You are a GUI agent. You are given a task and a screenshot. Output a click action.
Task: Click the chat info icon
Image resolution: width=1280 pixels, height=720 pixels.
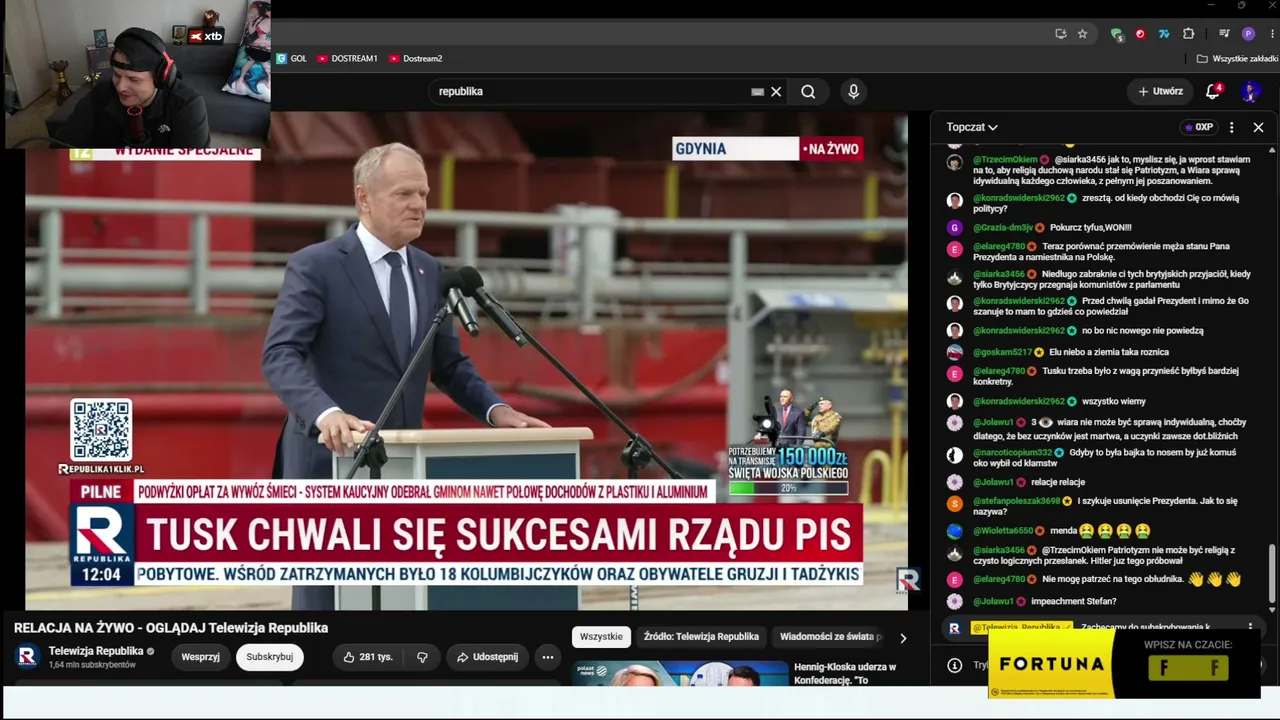click(954, 665)
